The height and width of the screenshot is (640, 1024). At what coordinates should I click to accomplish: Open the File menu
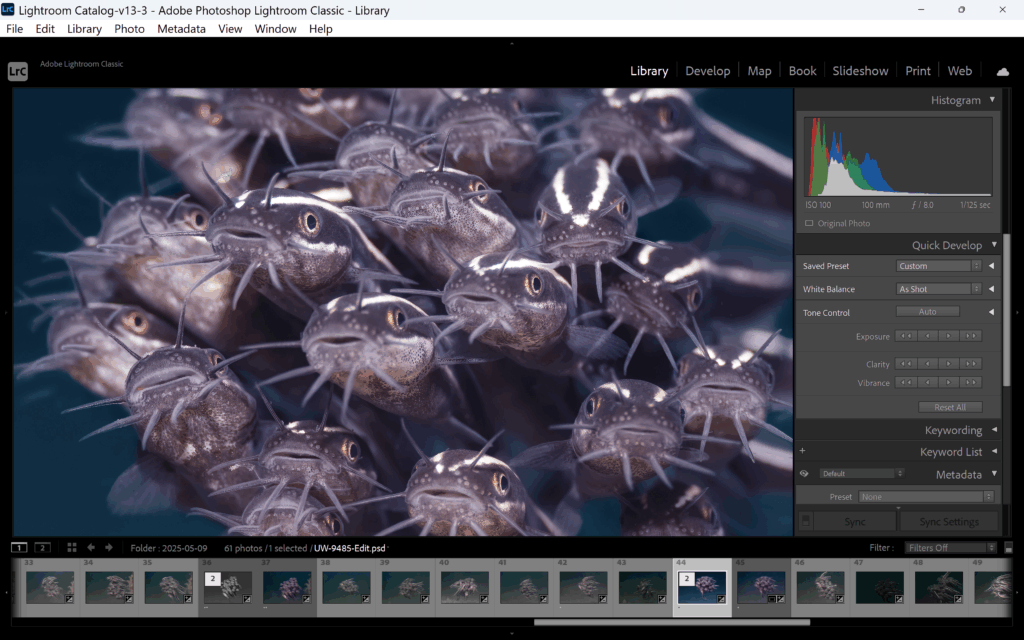tap(14, 29)
